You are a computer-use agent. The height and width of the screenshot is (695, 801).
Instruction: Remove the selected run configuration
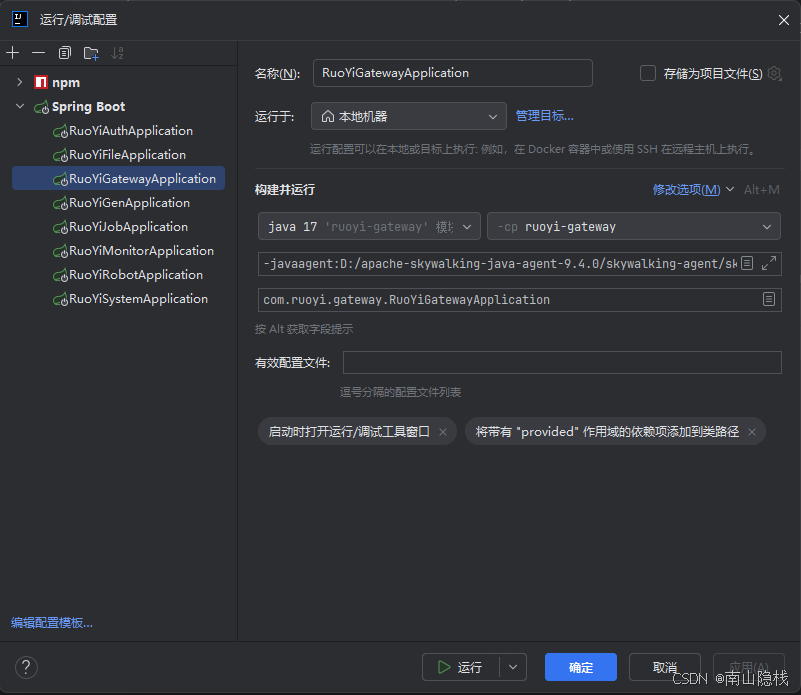point(37,52)
